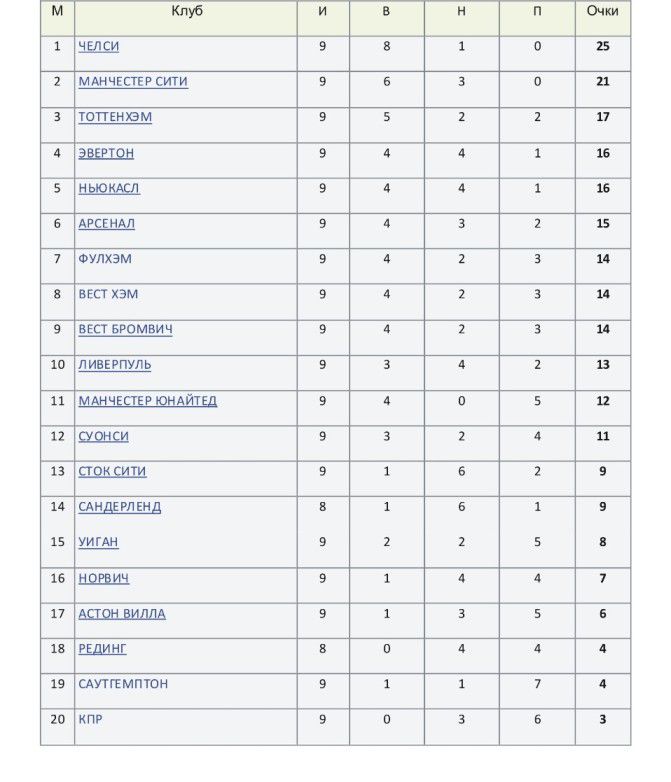Click the УИГАН club link
The height and width of the screenshot is (782, 671).
(98, 542)
